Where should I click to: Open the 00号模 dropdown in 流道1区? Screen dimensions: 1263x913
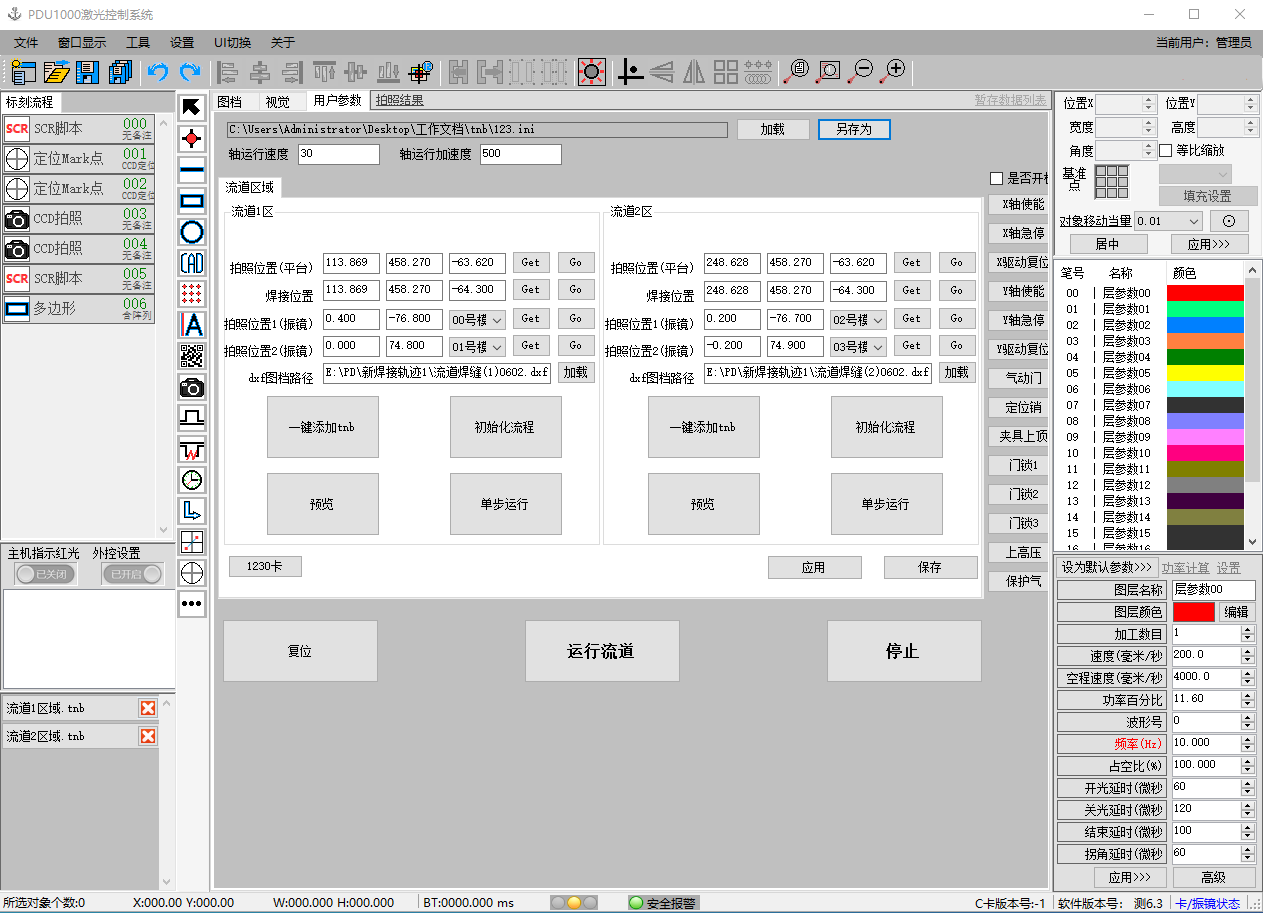(478, 319)
